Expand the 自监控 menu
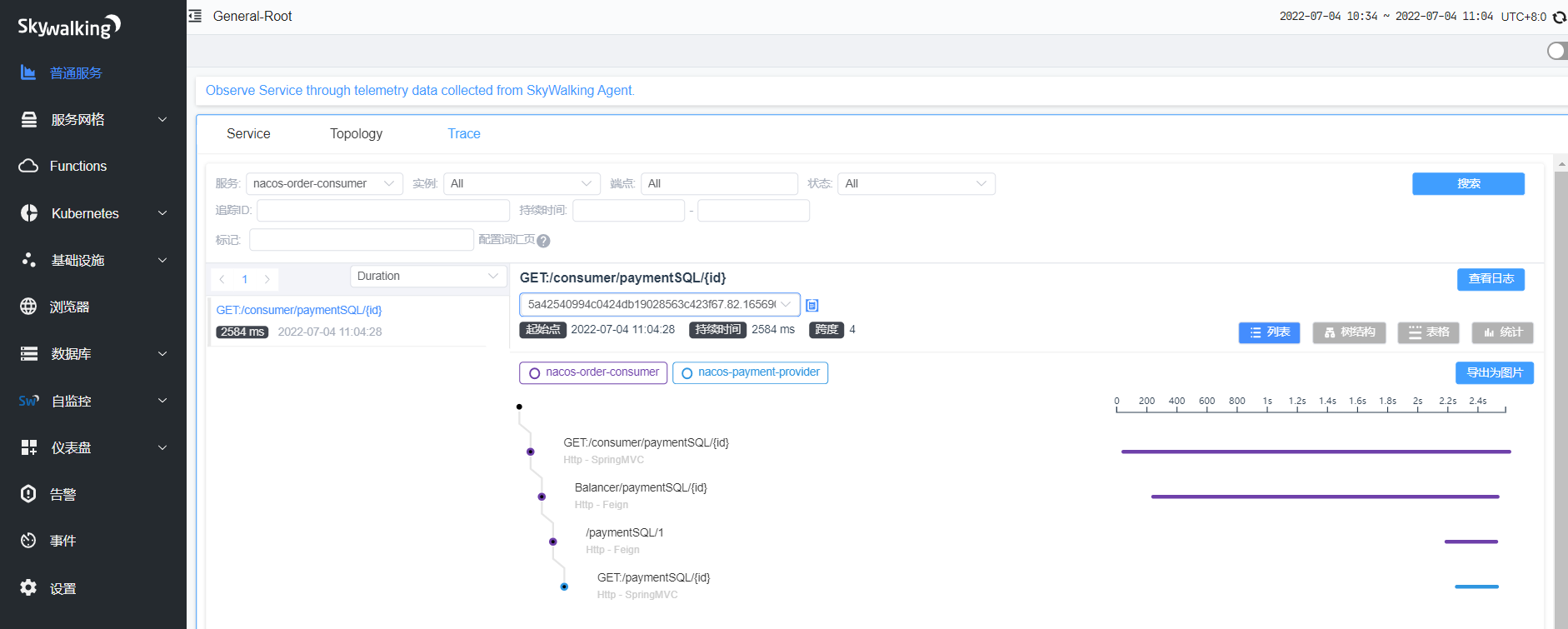Image resolution: width=1568 pixels, height=629 pixels. click(x=162, y=401)
